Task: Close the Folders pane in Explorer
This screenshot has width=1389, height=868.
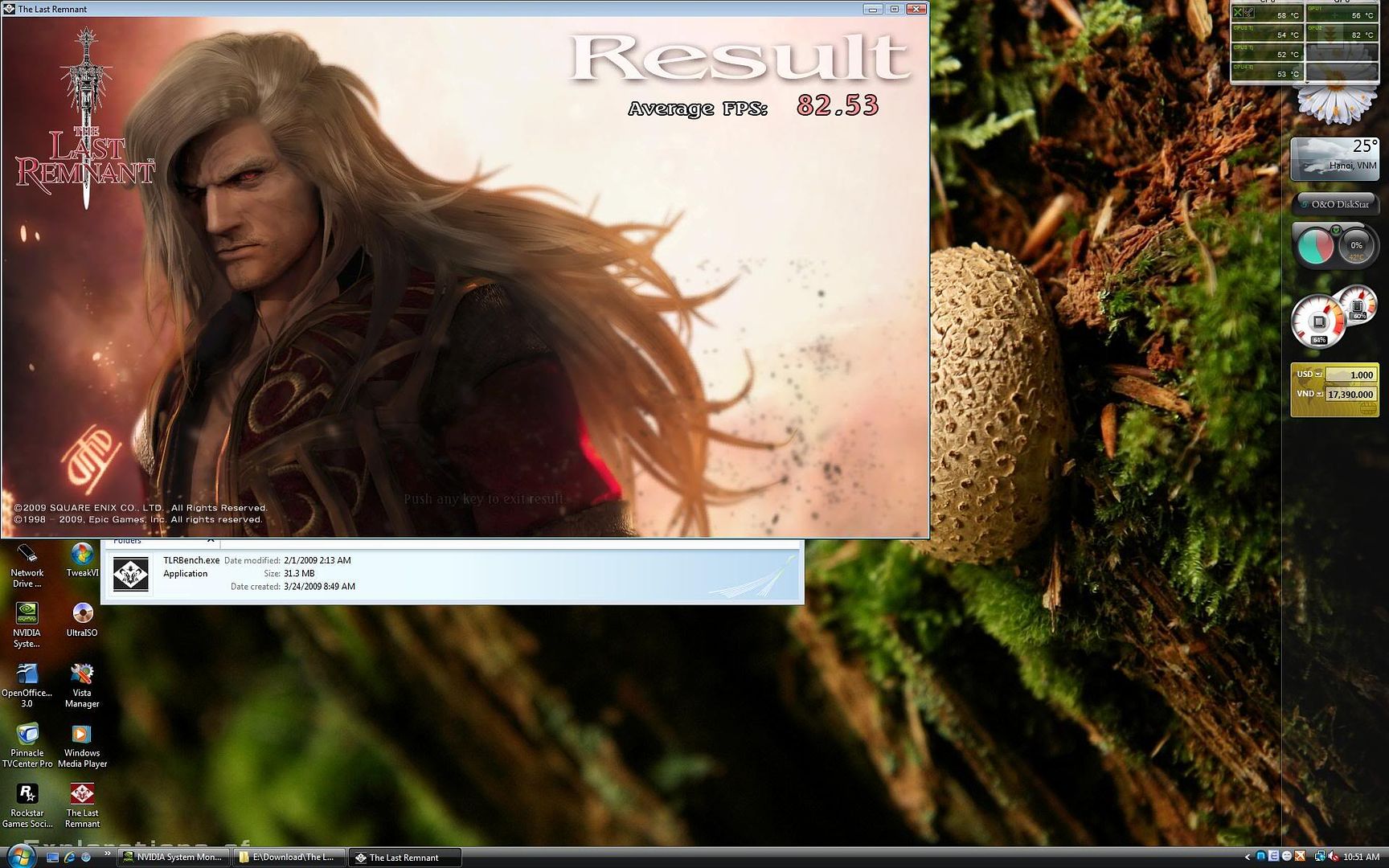Action: tap(211, 541)
